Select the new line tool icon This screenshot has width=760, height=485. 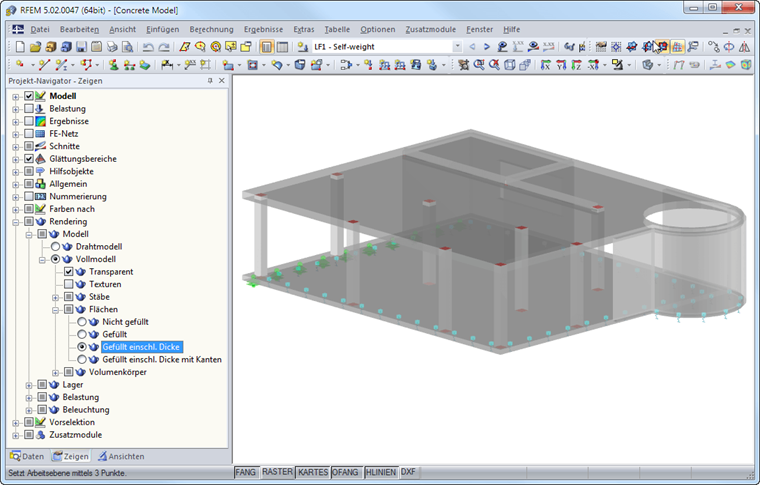[44, 64]
